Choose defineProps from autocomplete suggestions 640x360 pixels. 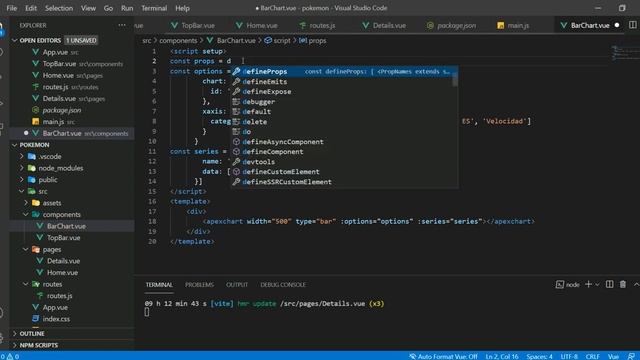tap(344, 71)
